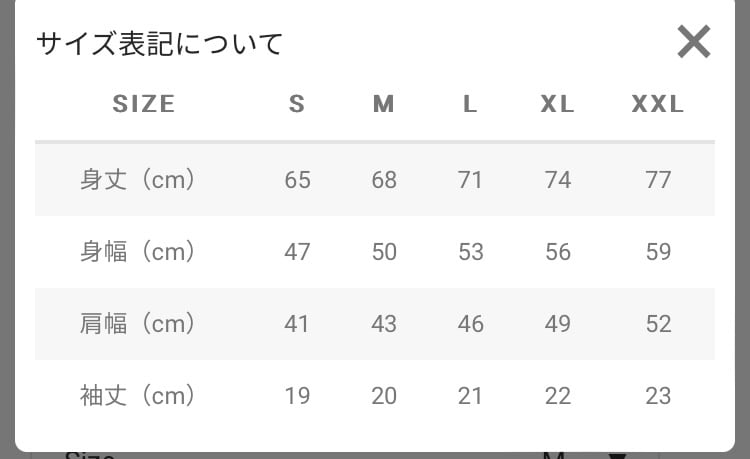Select the 56 value under XL
Image resolution: width=750 pixels, height=459 pixels.
(x=558, y=252)
